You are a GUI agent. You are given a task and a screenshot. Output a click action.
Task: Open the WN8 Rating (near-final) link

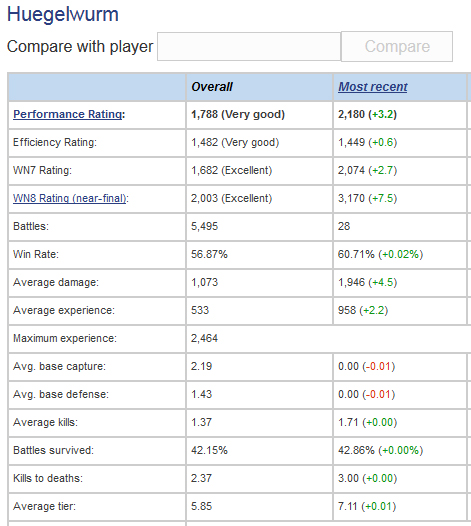(69, 198)
